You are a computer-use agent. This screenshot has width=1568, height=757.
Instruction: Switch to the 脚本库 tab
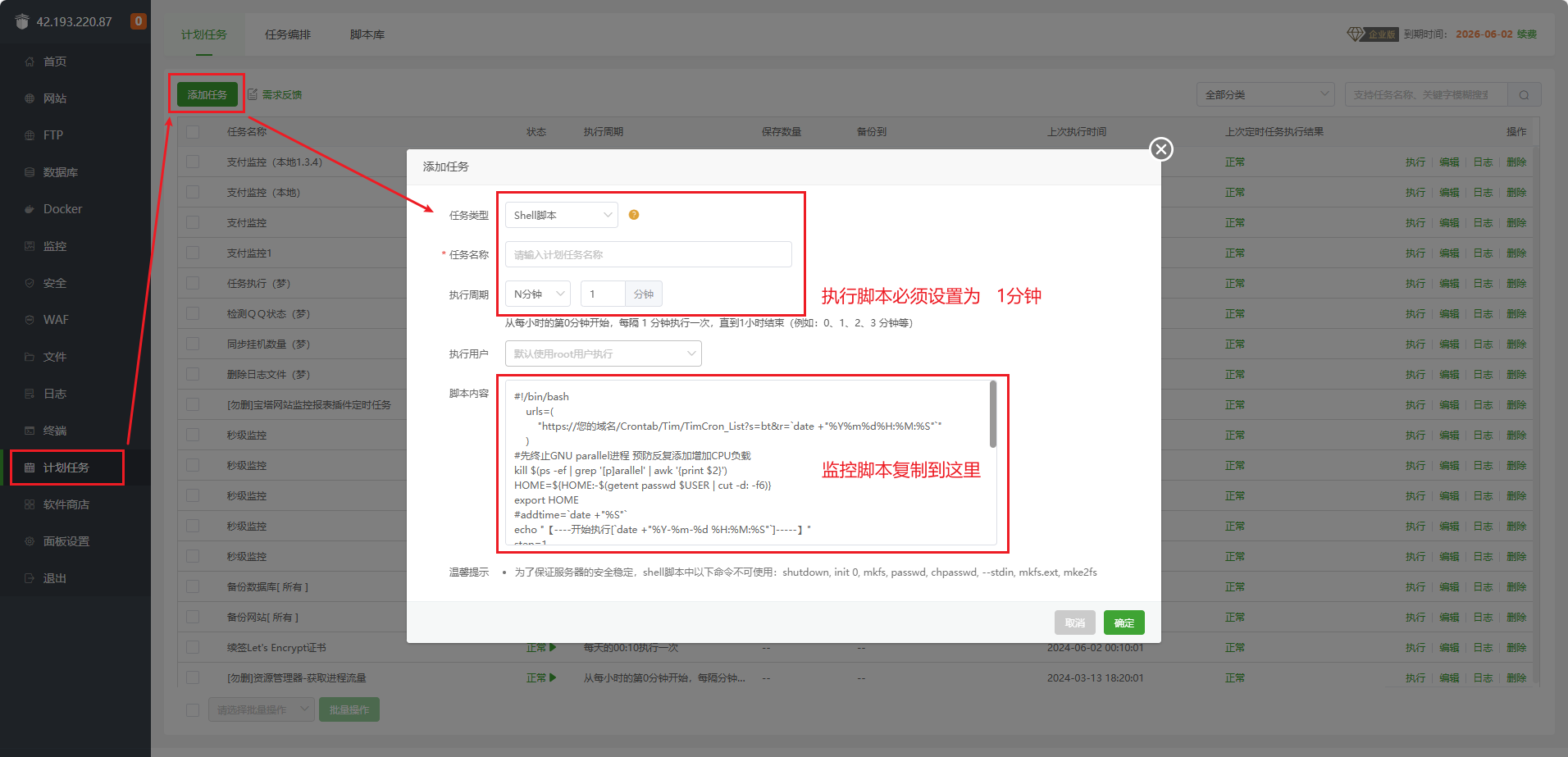click(x=367, y=34)
